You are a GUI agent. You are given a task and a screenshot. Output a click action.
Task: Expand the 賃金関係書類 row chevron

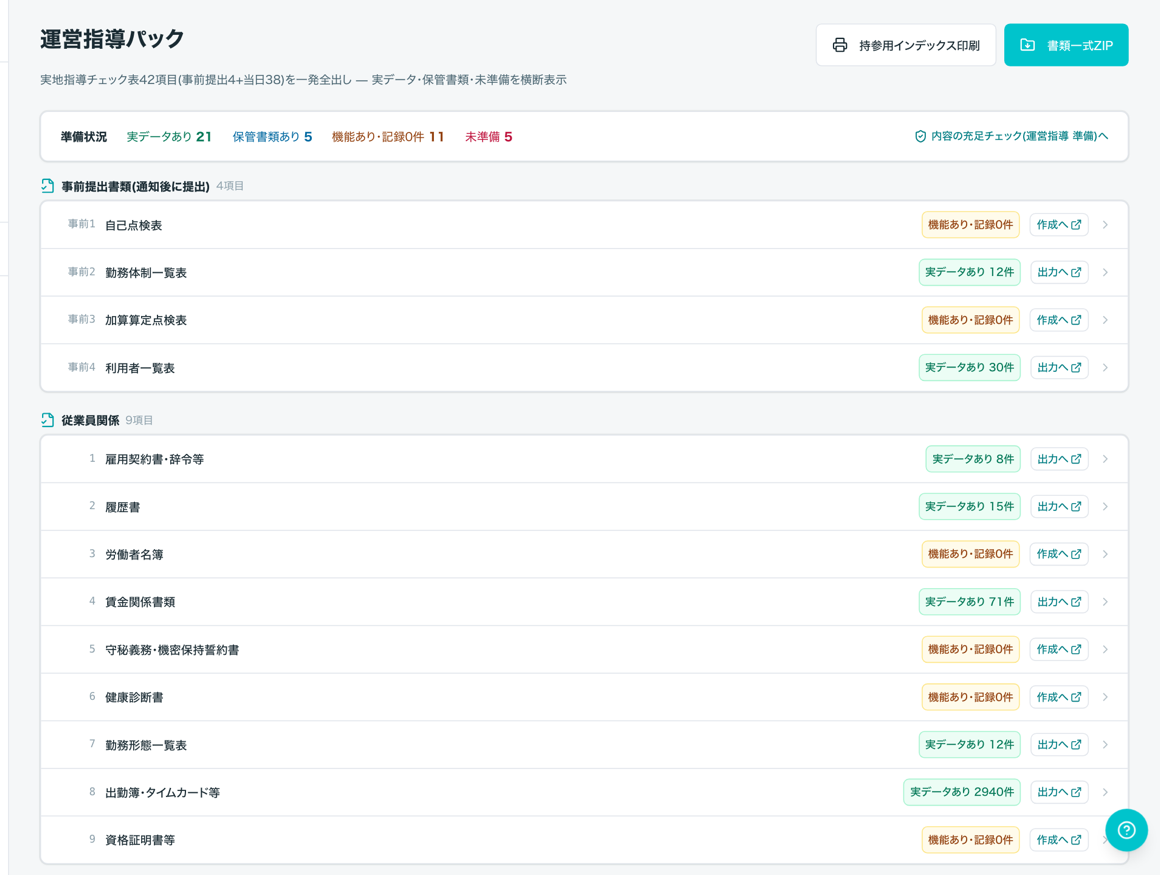1105,602
